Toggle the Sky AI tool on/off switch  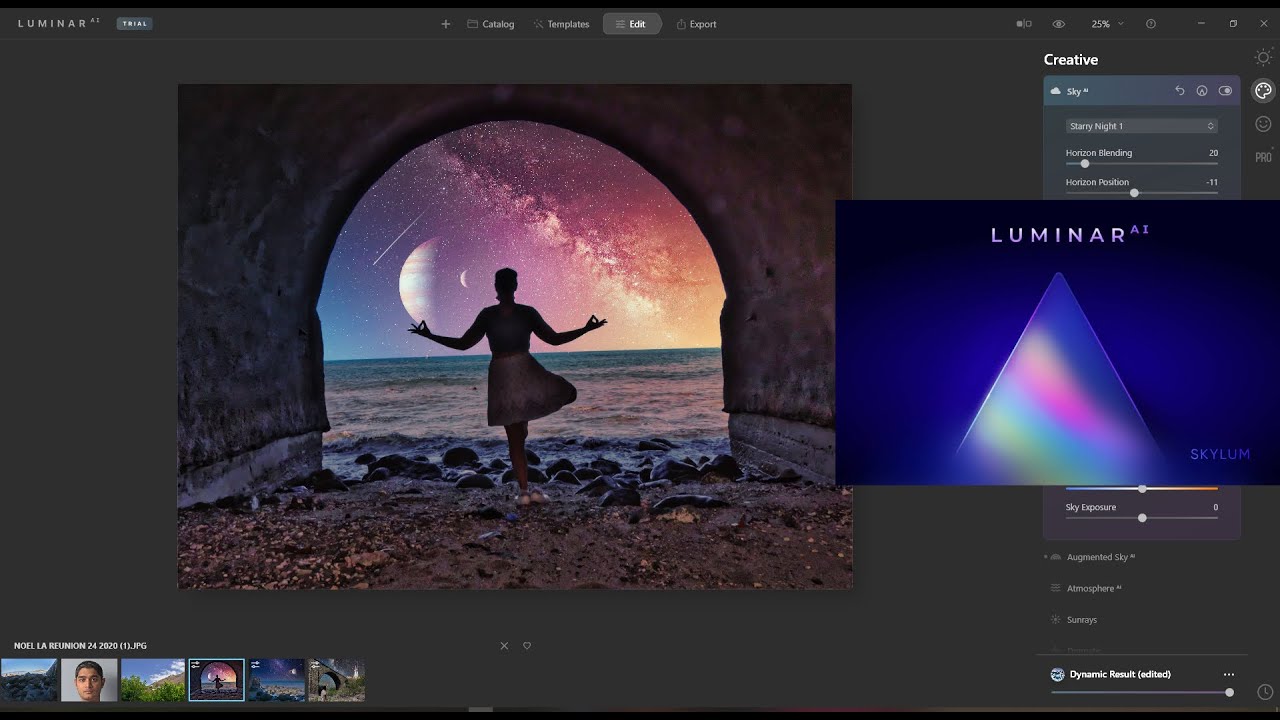coord(1225,91)
